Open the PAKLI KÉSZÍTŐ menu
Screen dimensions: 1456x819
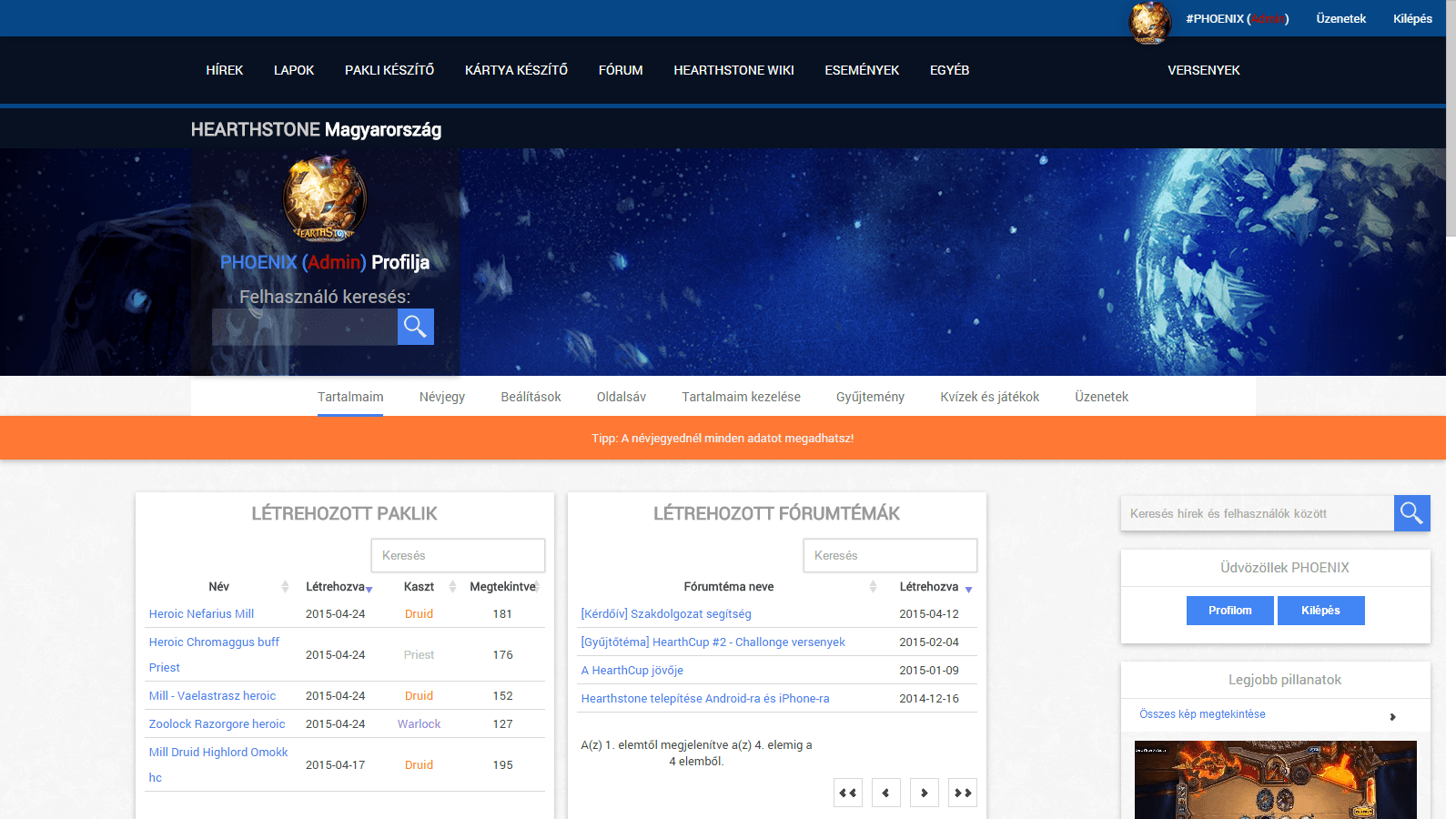tap(389, 70)
